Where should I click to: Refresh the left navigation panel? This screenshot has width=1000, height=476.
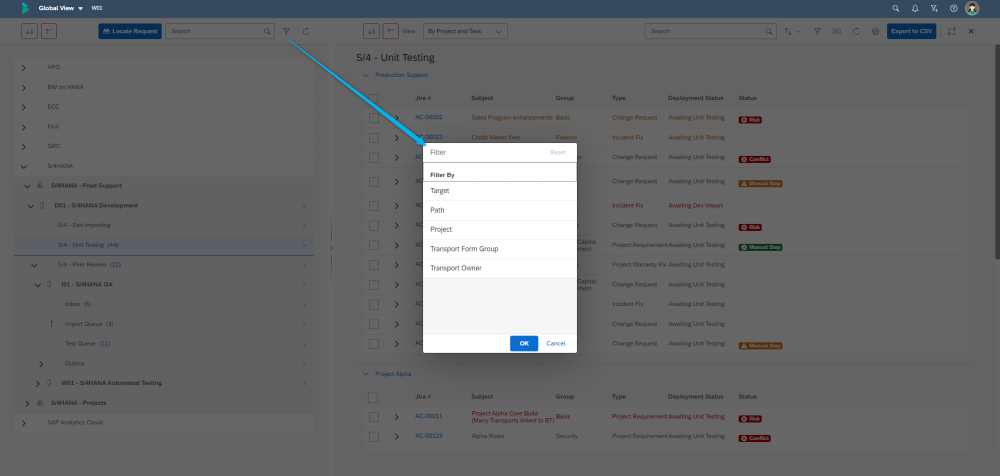click(x=306, y=31)
